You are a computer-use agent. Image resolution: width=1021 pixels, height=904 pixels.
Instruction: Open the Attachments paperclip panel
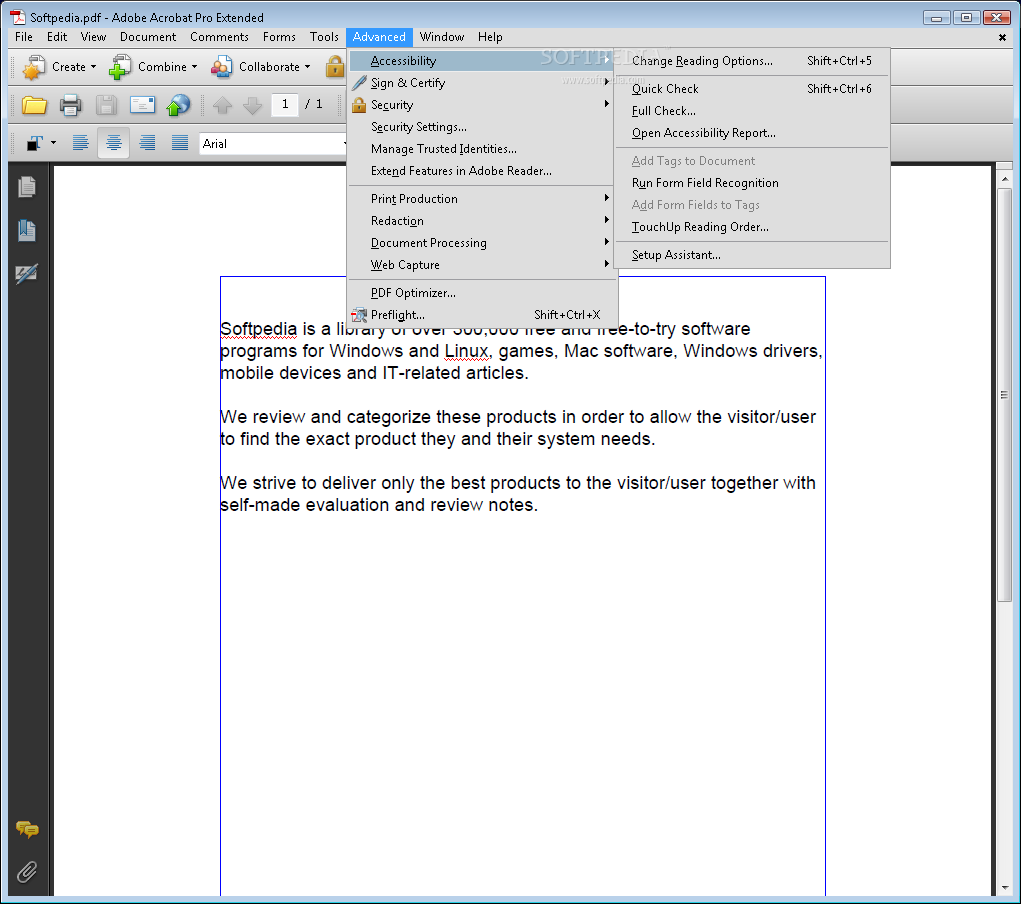point(27,871)
